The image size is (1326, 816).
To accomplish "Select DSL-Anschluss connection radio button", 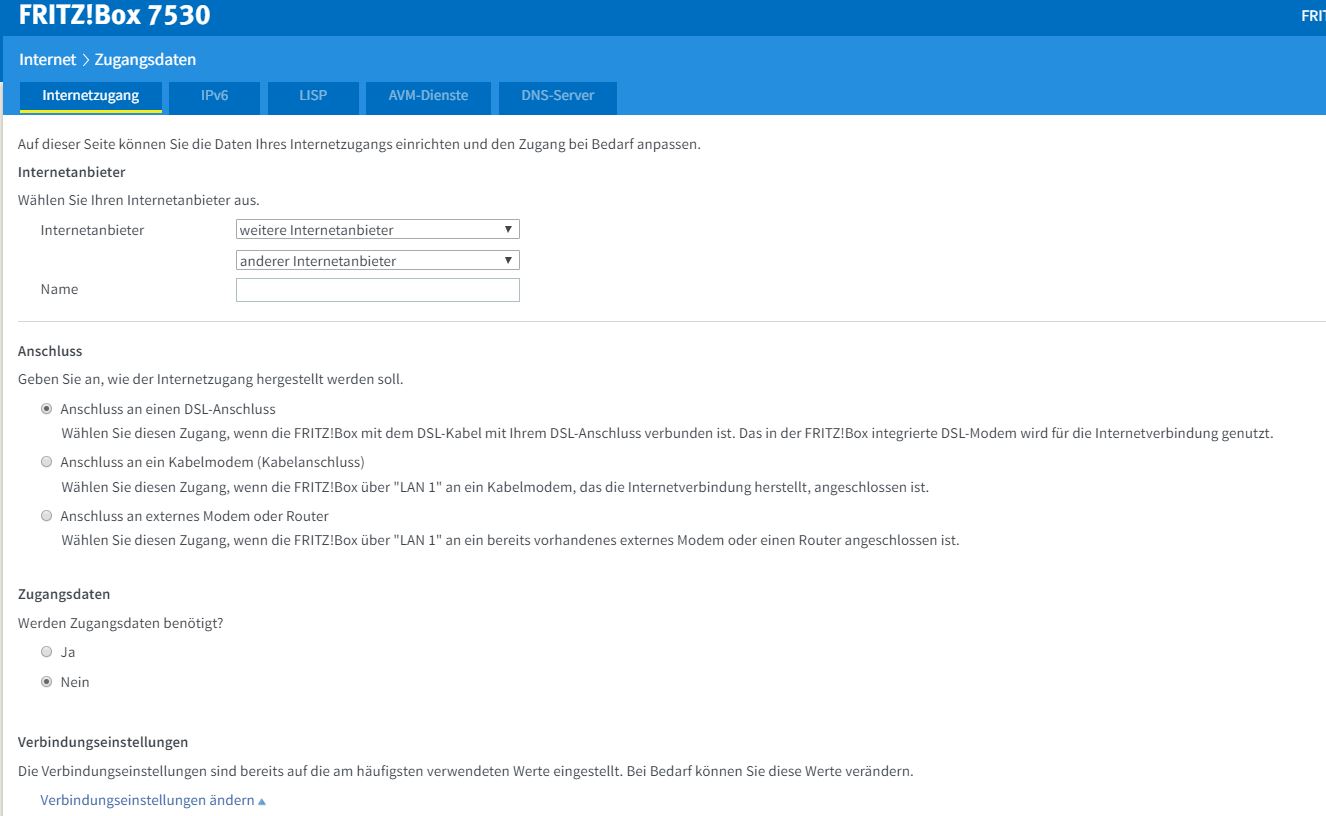I will pos(46,409).
